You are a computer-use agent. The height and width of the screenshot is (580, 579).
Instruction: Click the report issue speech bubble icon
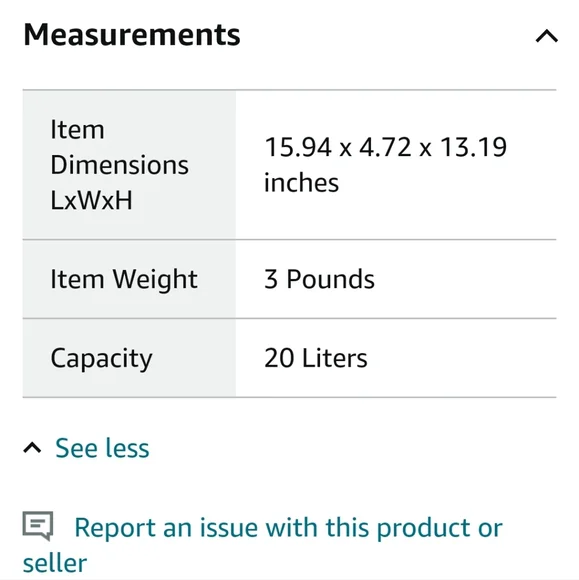(38, 526)
